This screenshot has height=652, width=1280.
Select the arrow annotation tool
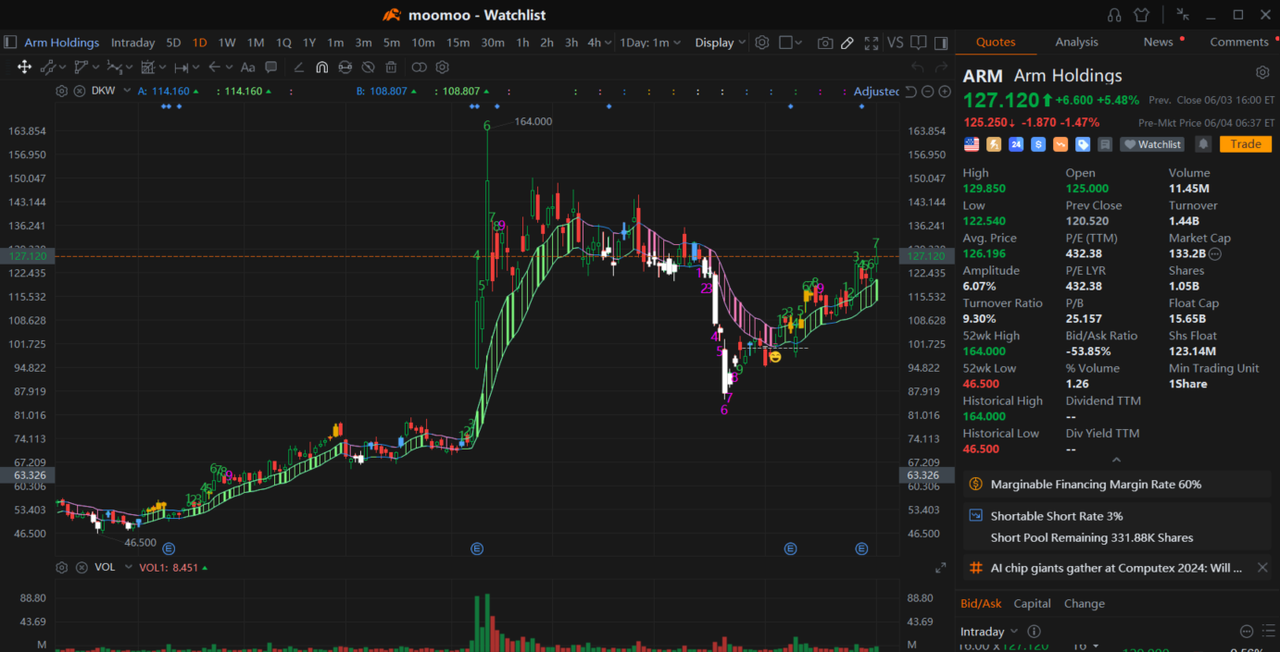(214, 67)
